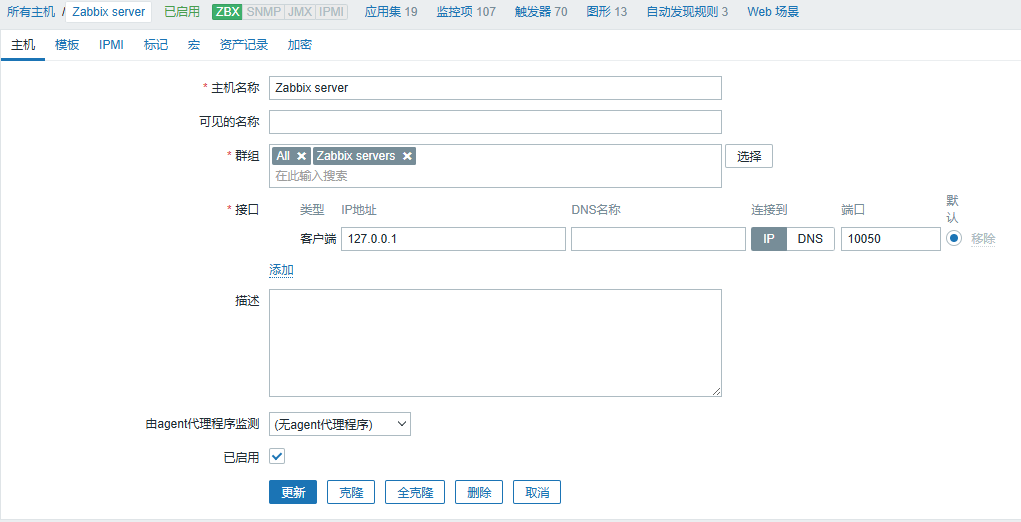The height and width of the screenshot is (522, 1021).
Task: Click the 已启用 status link
Action: (182, 12)
